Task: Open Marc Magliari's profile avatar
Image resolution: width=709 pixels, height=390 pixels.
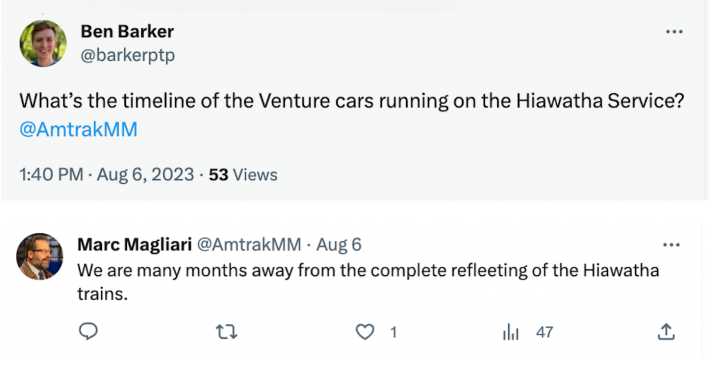Action: [40, 256]
